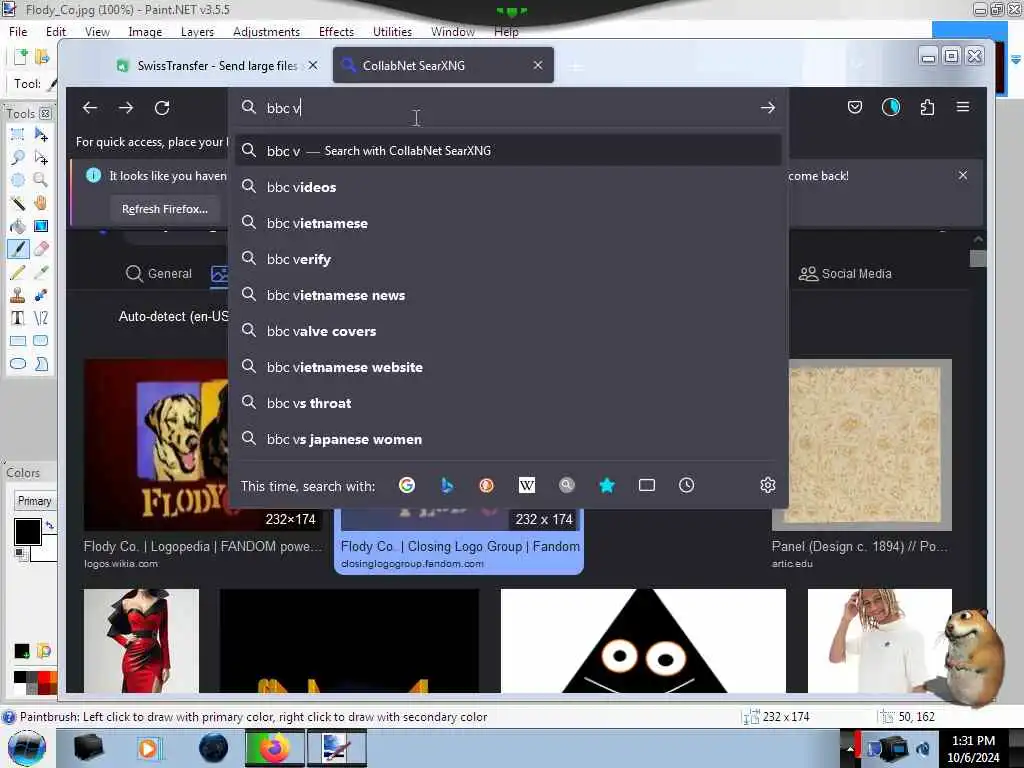Search this time with DuckDuckGo
The image size is (1024, 768).
coord(487,485)
